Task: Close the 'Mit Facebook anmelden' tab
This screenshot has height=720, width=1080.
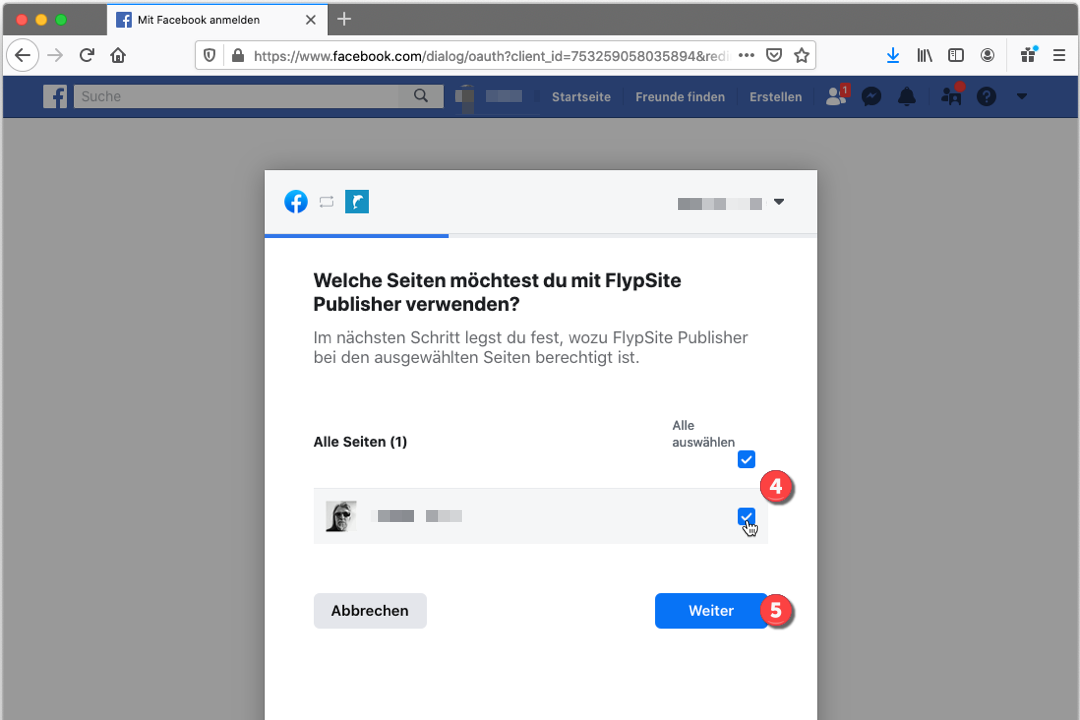Action: click(x=311, y=20)
